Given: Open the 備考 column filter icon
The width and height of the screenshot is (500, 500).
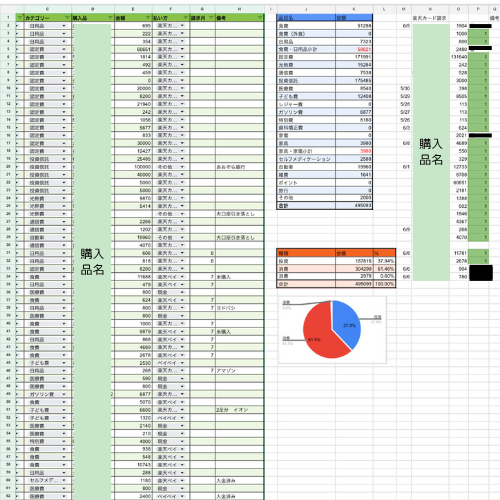Looking at the screenshot, I should tap(260, 18).
